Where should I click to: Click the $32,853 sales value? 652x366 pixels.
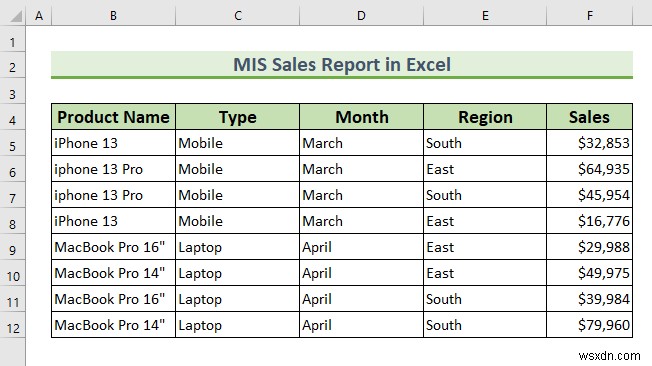pos(604,143)
